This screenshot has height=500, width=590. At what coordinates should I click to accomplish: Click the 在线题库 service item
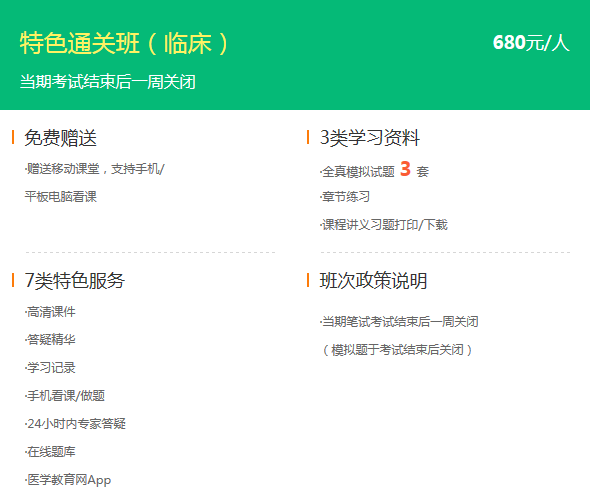pyautogui.click(x=50, y=451)
